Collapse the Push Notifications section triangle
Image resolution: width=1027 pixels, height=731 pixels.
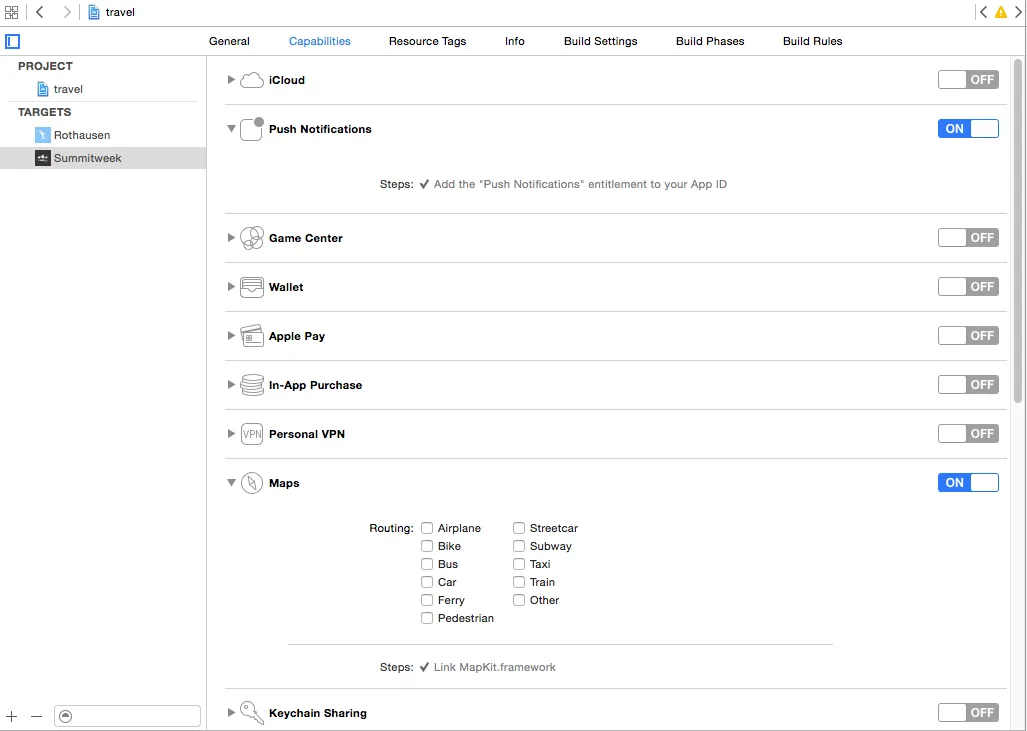click(231, 129)
